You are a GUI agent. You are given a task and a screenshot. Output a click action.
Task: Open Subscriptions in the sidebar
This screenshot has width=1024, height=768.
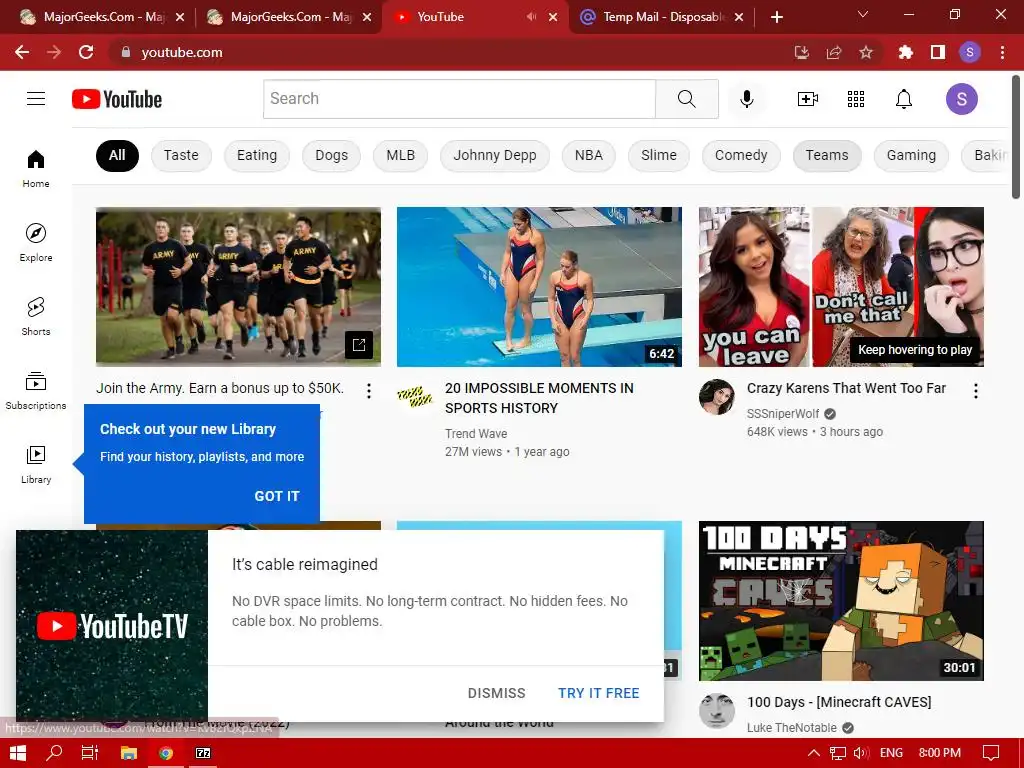tap(36, 391)
